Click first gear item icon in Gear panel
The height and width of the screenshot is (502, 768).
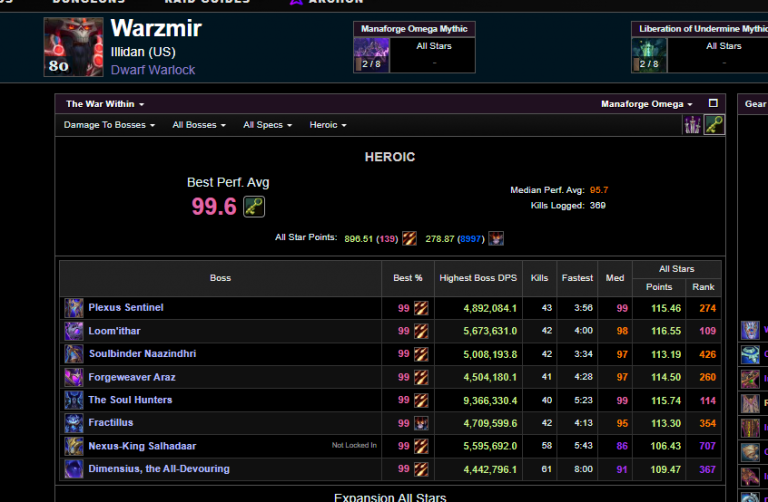[x=750, y=331]
